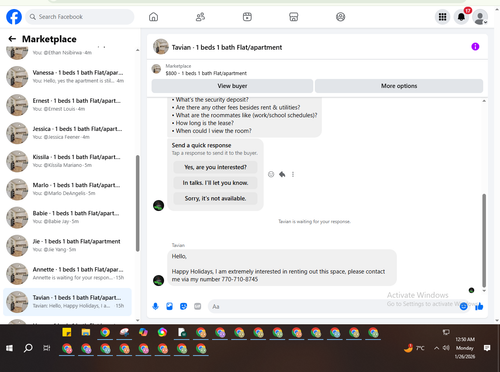React to message with emoji icon
This screenshot has width=500, height=372.
pos(271,174)
